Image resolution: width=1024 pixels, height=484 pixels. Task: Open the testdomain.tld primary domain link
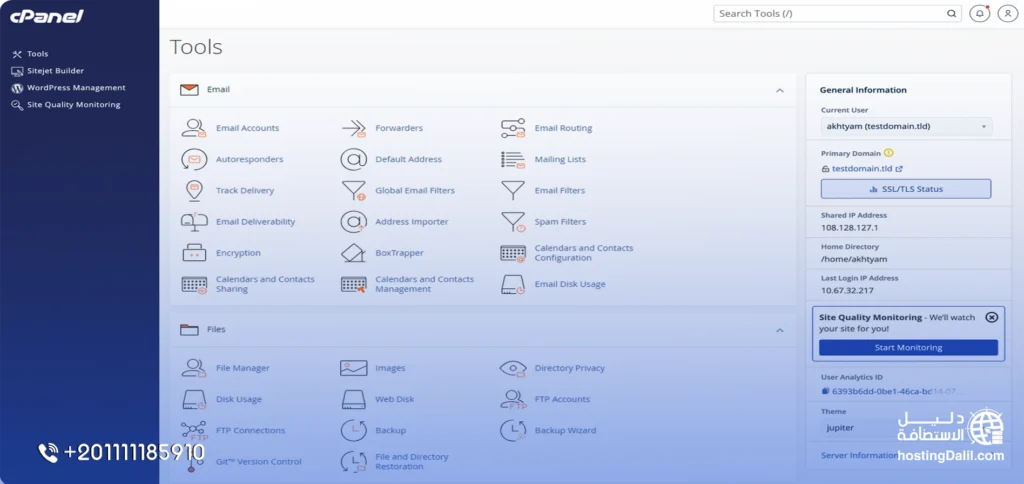(x=862, y=169)
